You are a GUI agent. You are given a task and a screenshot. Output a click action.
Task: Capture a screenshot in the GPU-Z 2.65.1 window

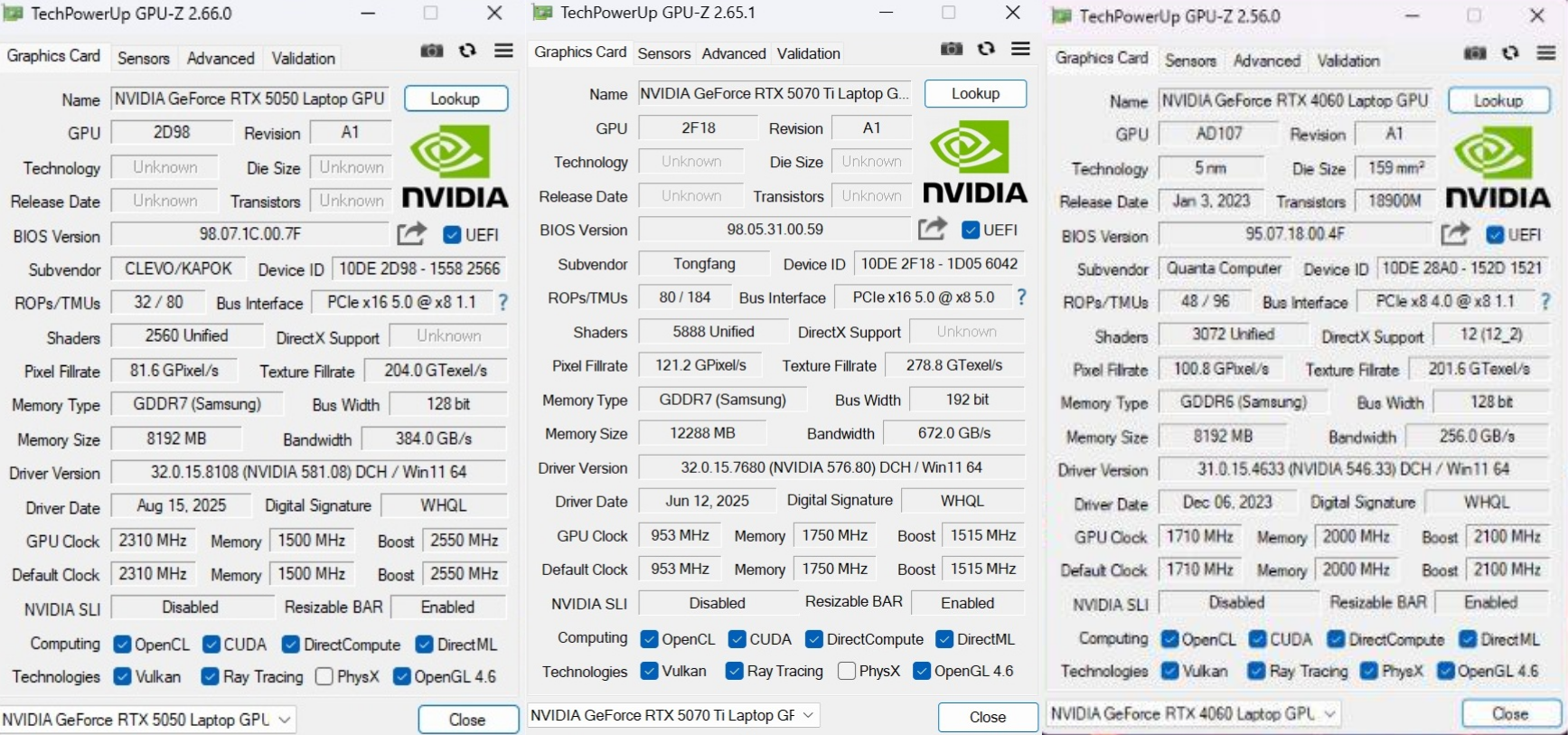pyautogui.click(x=952, y=49)
